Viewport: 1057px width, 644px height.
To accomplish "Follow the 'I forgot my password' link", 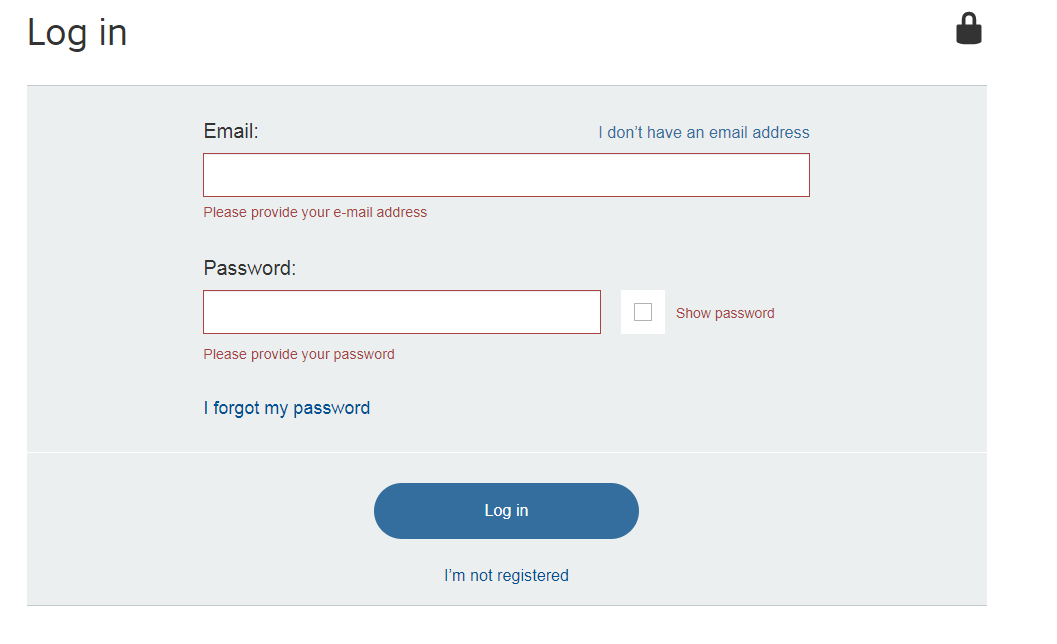I will click(x=286, y=409).
